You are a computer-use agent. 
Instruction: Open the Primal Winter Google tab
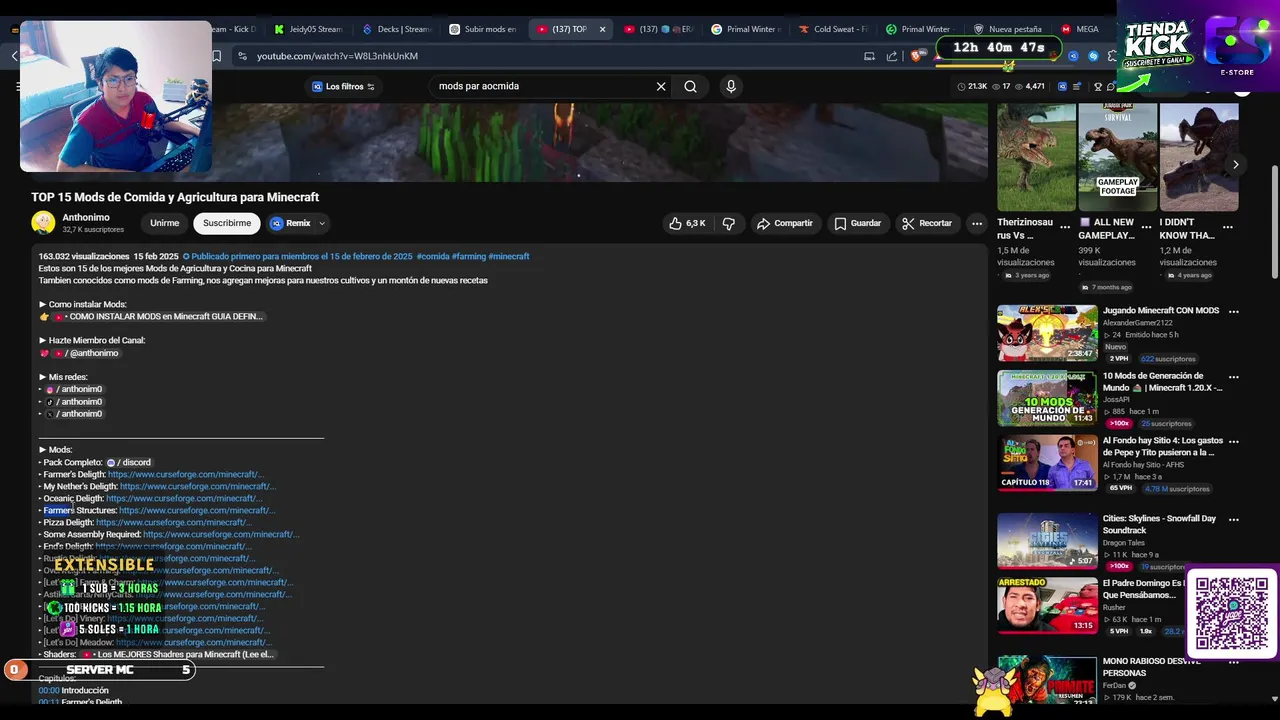pos(746,29)
